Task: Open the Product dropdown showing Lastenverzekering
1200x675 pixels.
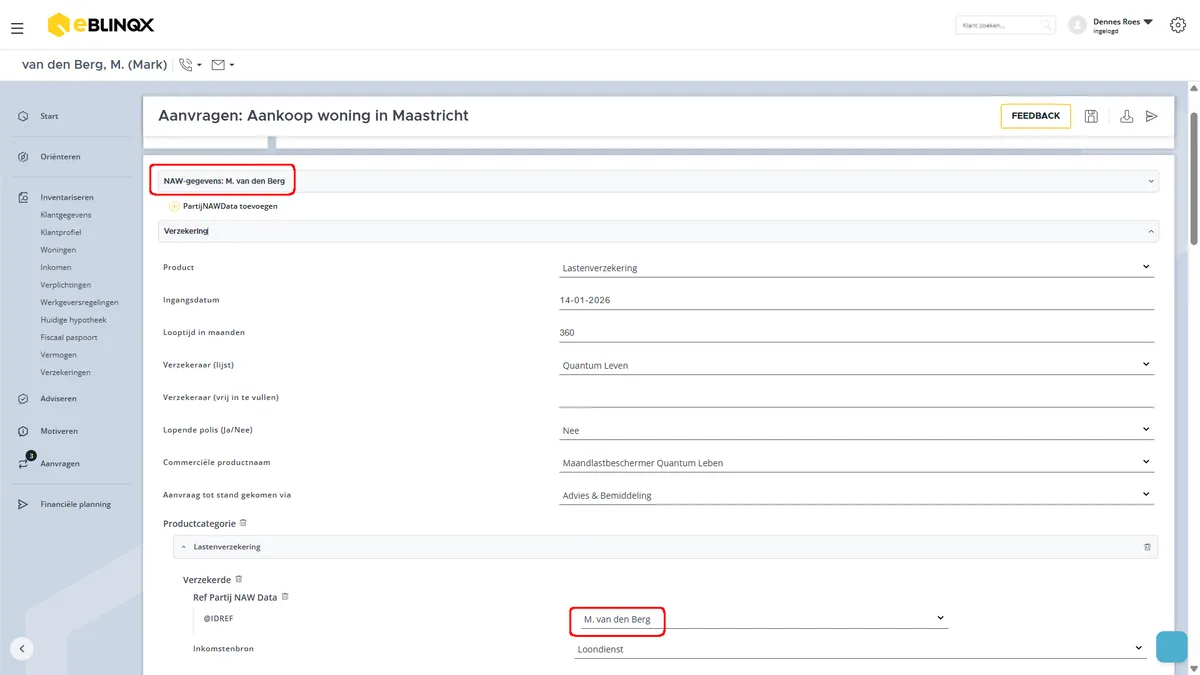Action: 856,267
